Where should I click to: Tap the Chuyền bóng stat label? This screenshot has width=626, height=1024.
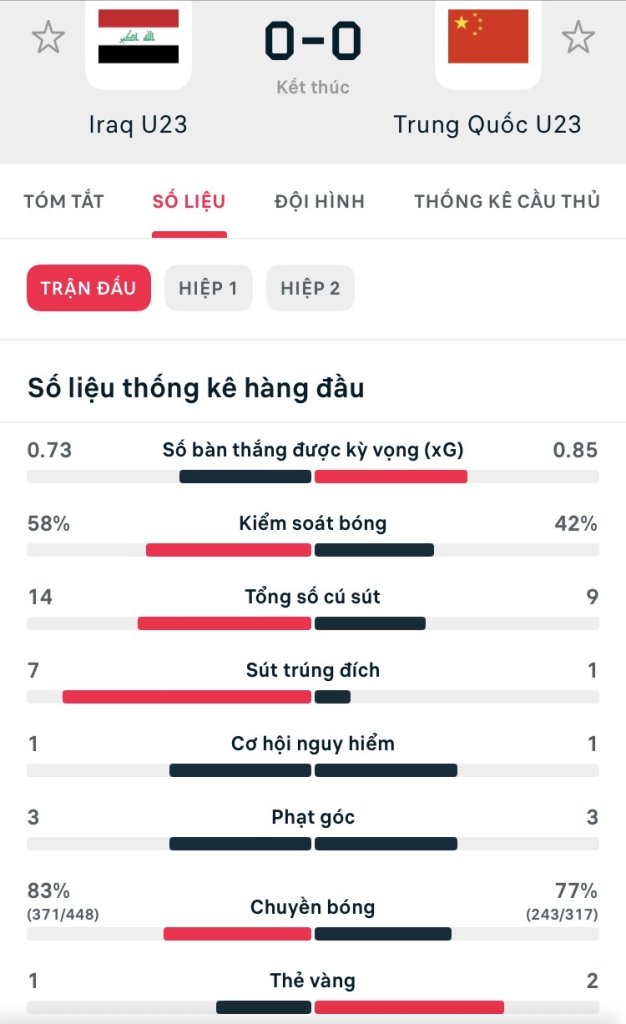[x=313, y=908]
